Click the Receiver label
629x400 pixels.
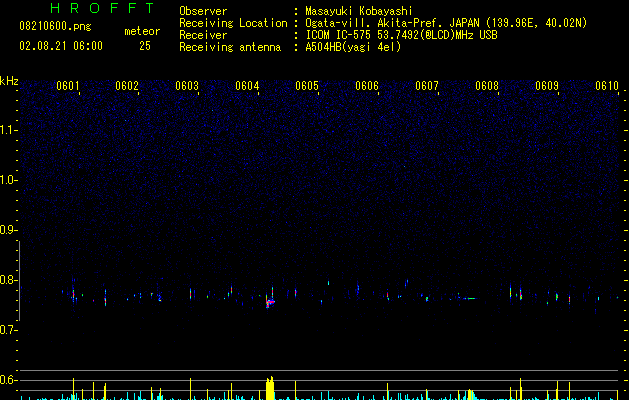[x=203, y=35]
